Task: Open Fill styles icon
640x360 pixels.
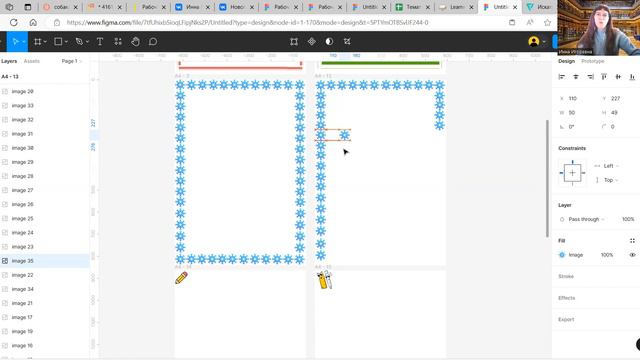Action: coord(632,241)
